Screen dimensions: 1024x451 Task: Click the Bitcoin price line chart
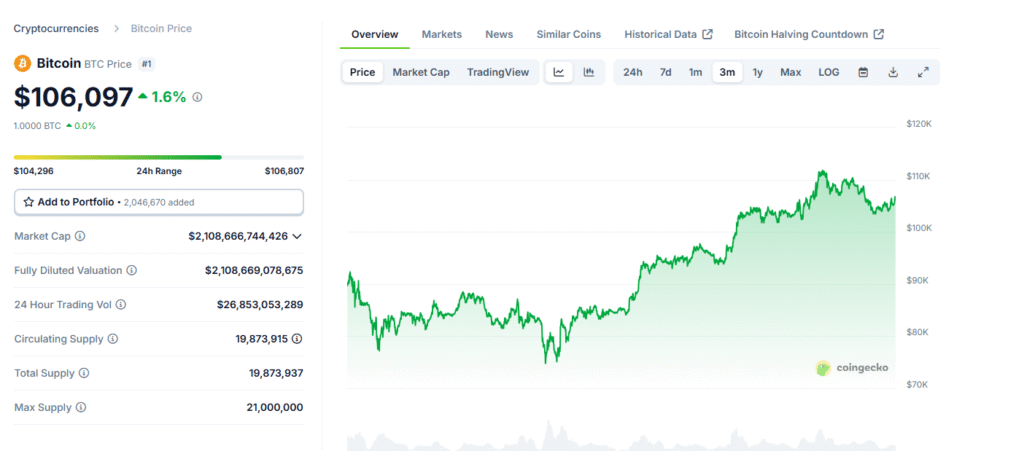click(x=621, y=268)
